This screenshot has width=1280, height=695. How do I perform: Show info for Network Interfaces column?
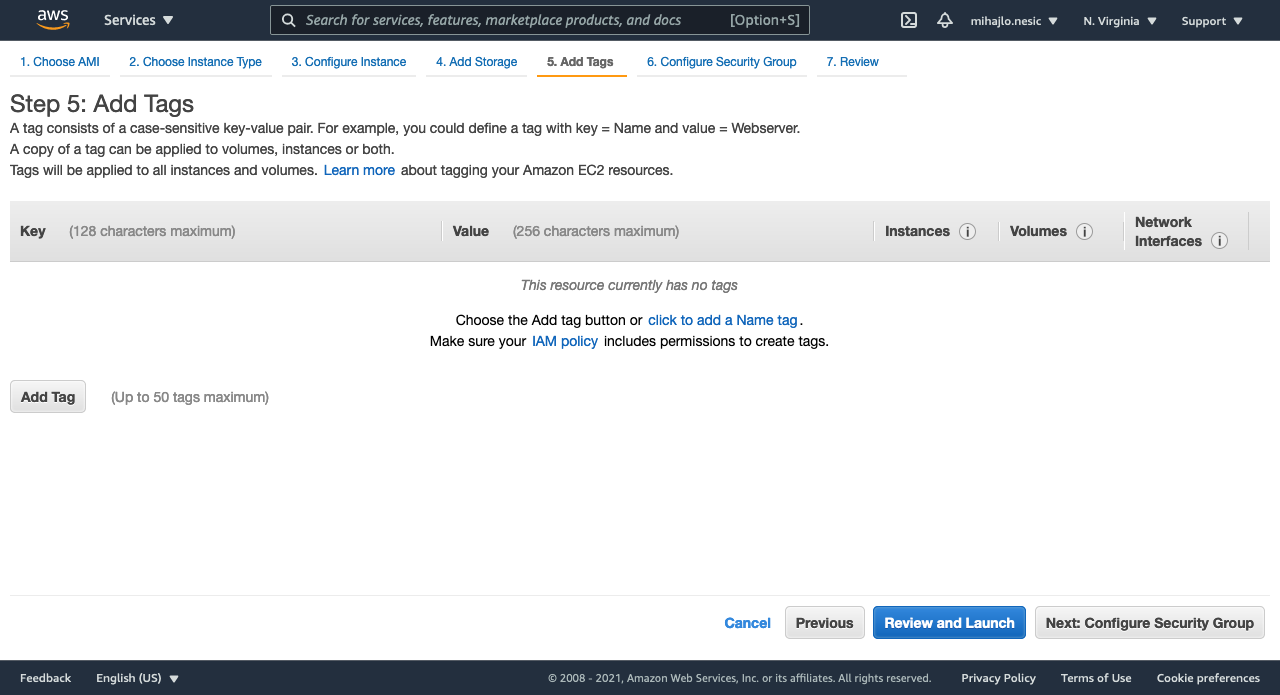point(1219,241)
